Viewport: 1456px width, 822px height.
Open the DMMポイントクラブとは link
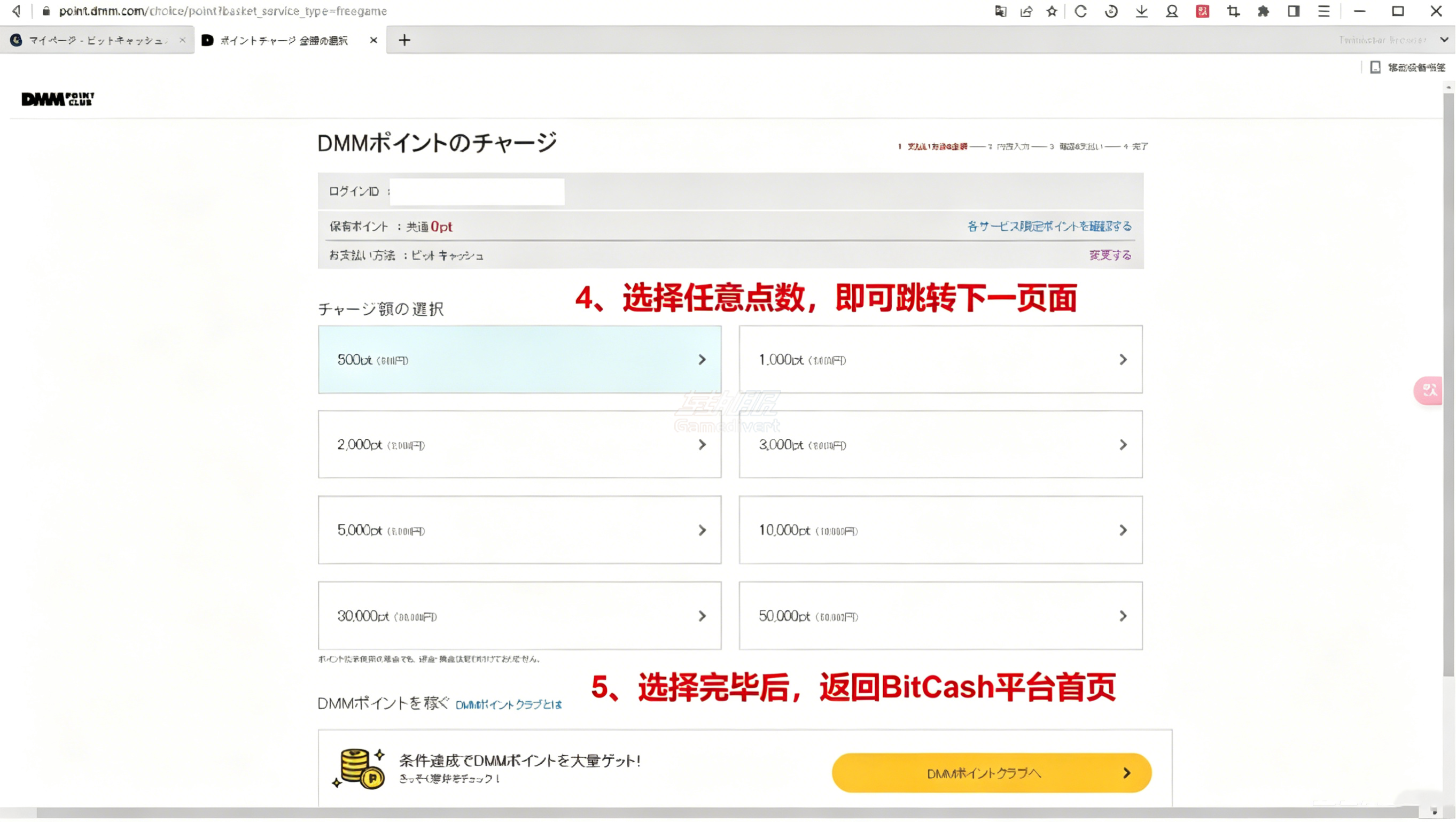[509, 705]
